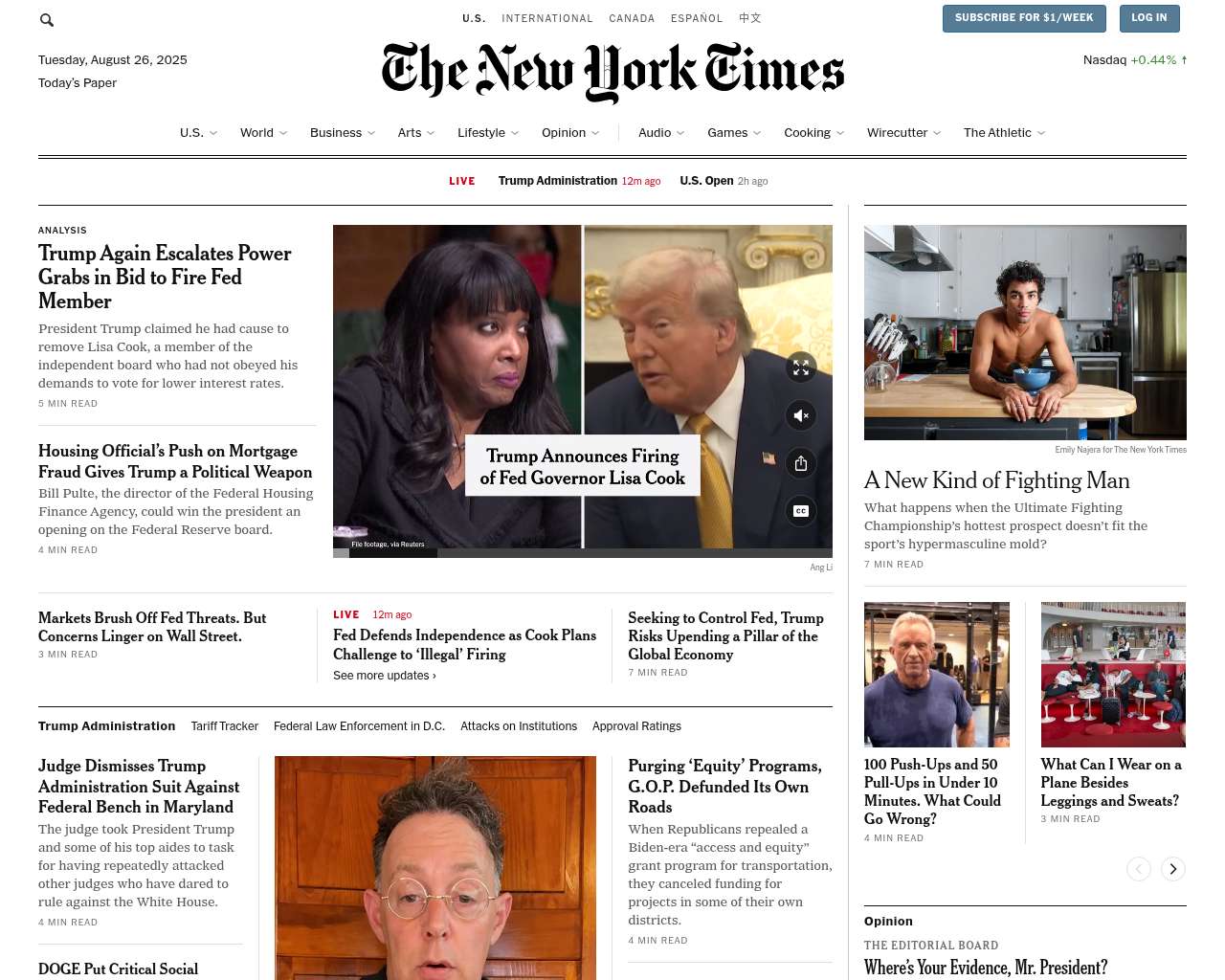
Task: Select the Español edition
Action: (x=697, y=18)
